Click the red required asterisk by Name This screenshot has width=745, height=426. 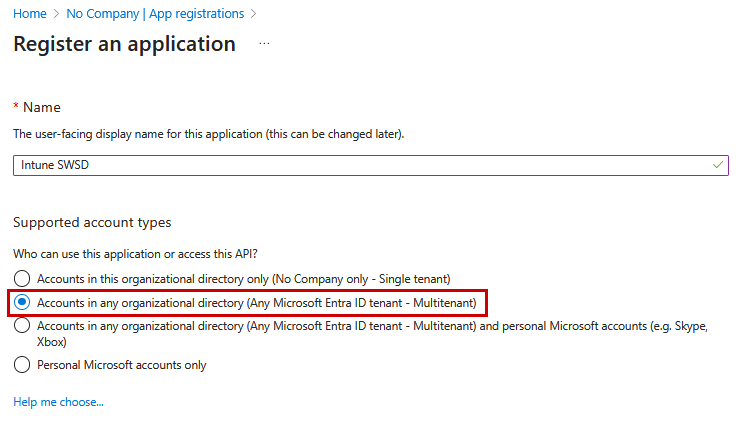(16, 105)
